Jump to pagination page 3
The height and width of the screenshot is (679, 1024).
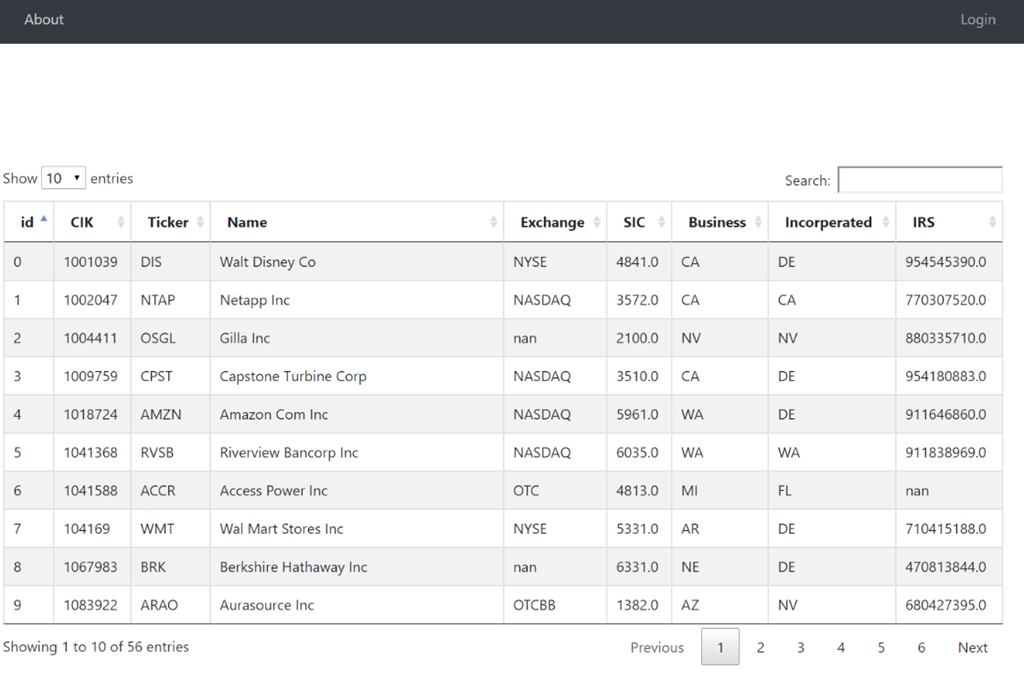[x=801, y=647]
